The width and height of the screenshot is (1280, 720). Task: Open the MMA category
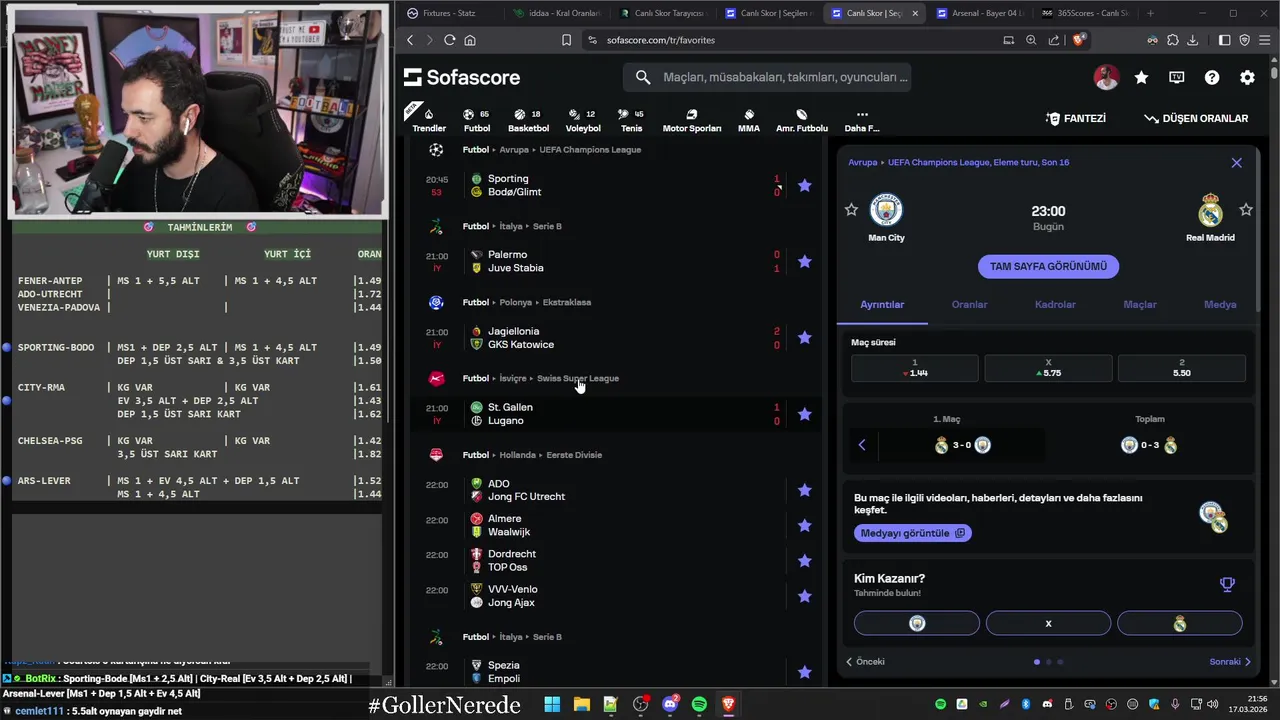[749, 119]
